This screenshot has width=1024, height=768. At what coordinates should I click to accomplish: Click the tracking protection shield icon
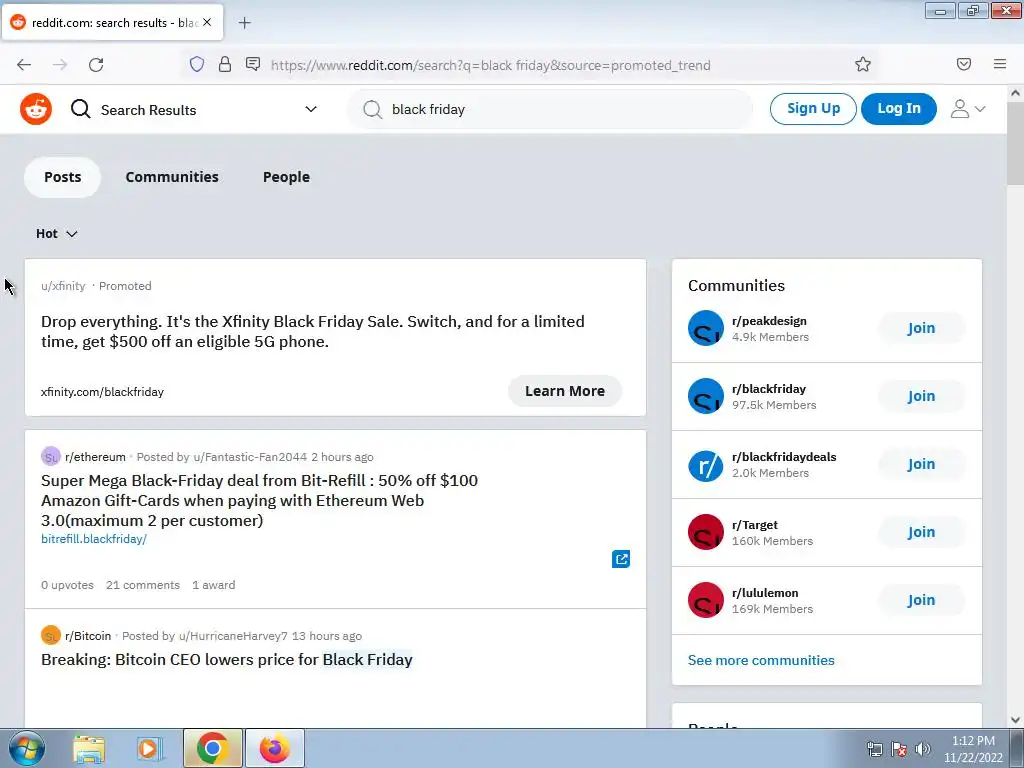click(197, 64)
